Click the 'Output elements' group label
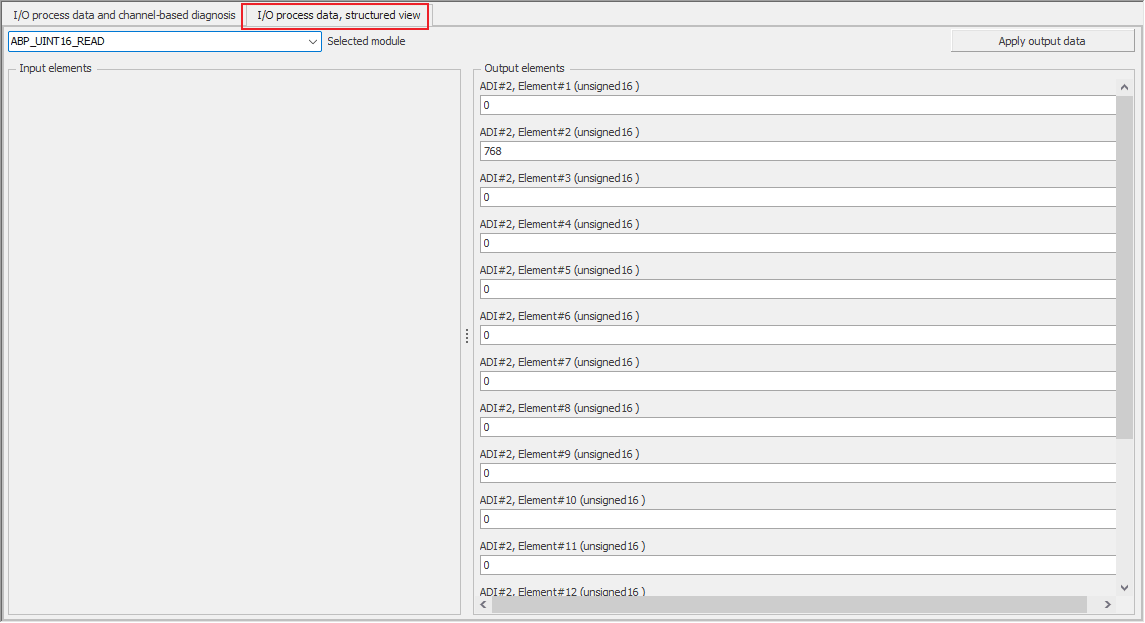1145x623 pixels. tap(524, 69)
